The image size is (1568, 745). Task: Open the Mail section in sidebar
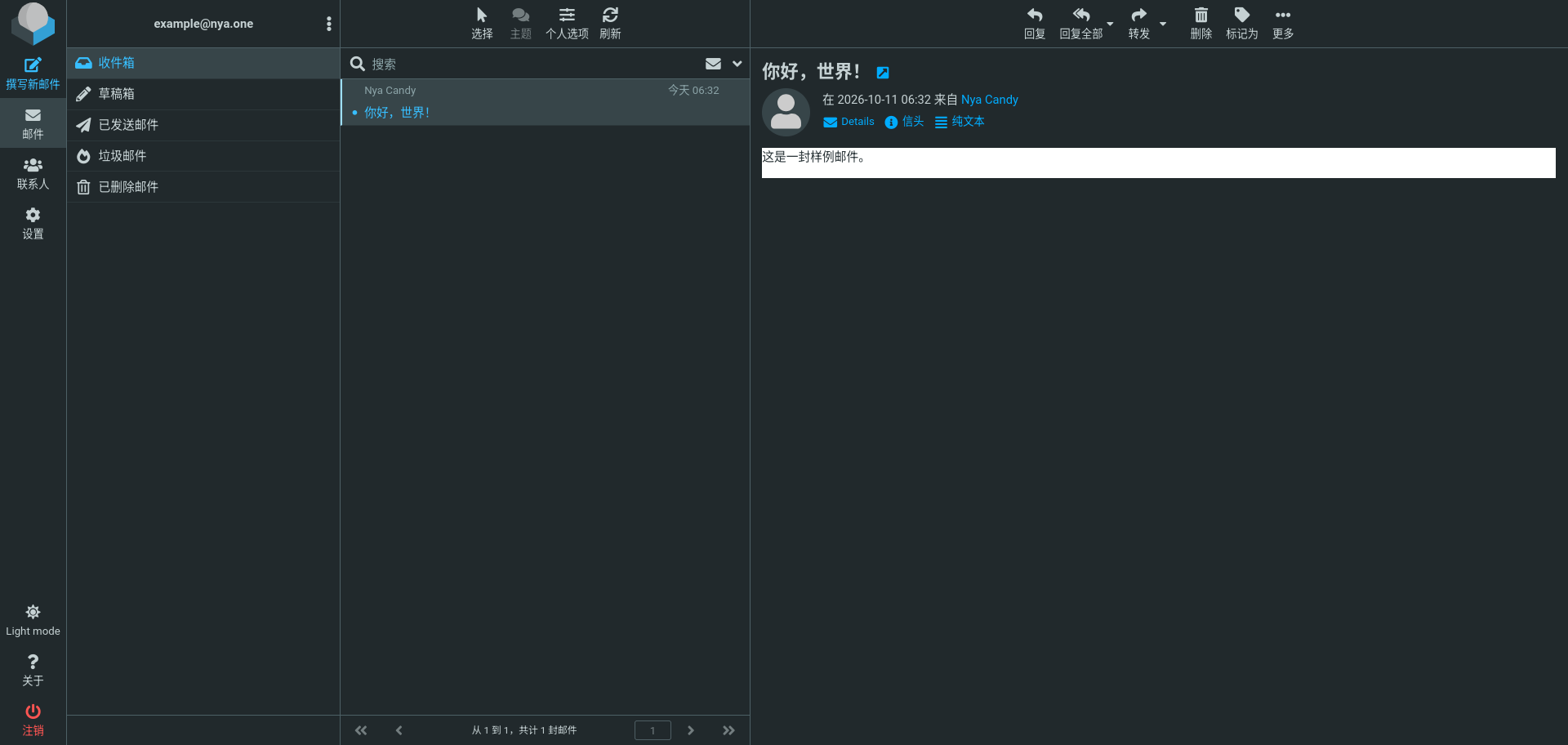point(33,123)
